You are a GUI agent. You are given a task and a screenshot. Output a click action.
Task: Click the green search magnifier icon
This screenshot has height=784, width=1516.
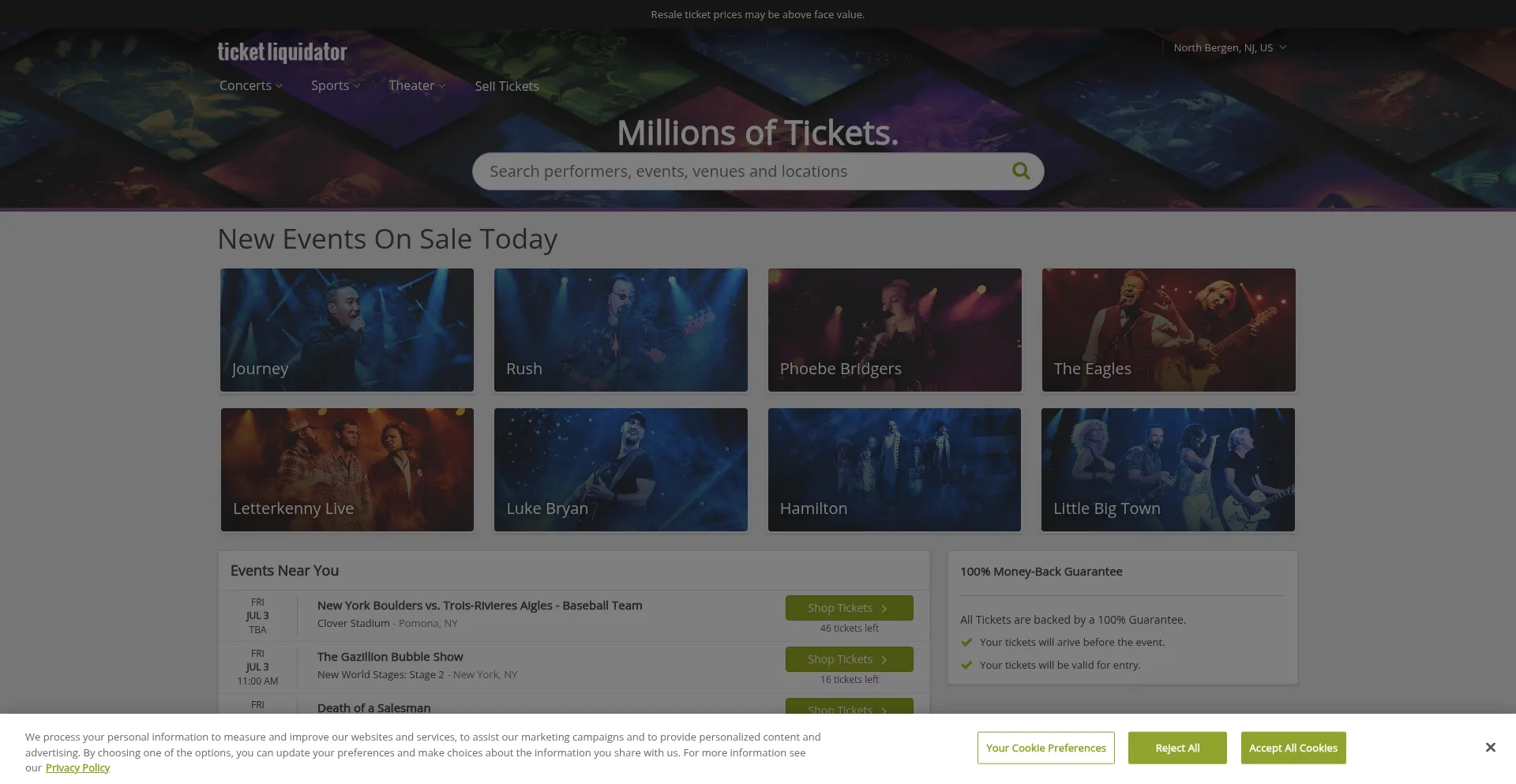click(x=1021, y=171)
